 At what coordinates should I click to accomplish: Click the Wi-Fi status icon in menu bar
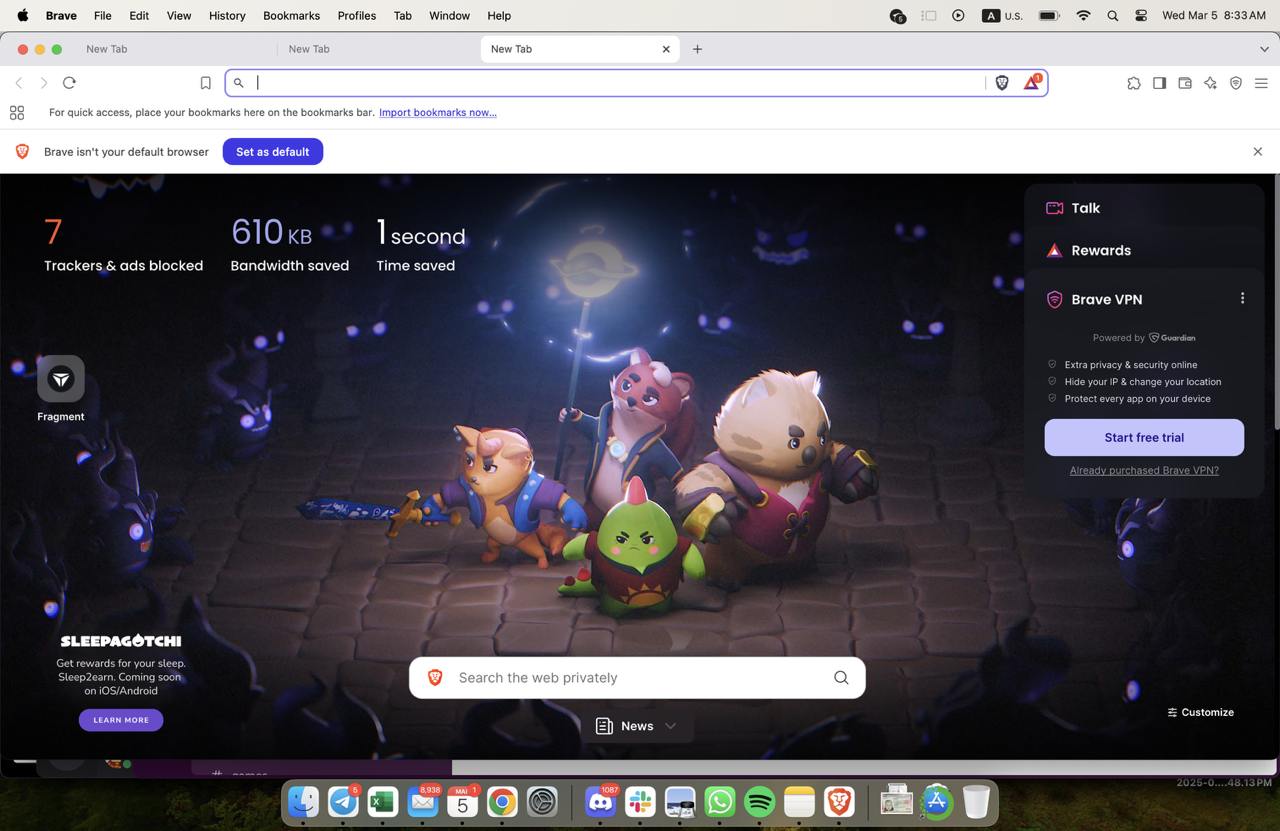tap(1083, 15)
